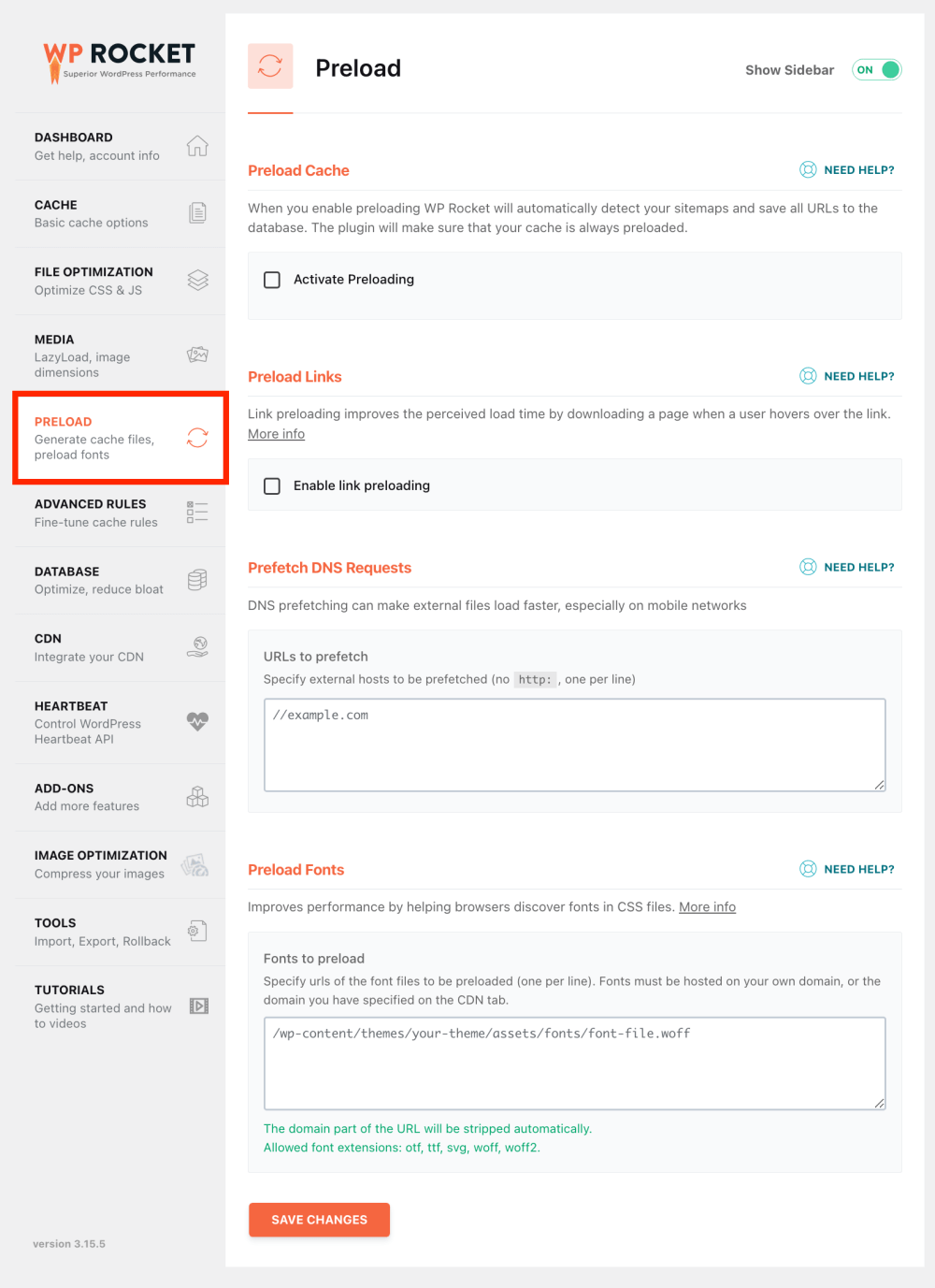Click the Cache document icon
This screenshot has height=1288, width=935.
click(197, 212)
